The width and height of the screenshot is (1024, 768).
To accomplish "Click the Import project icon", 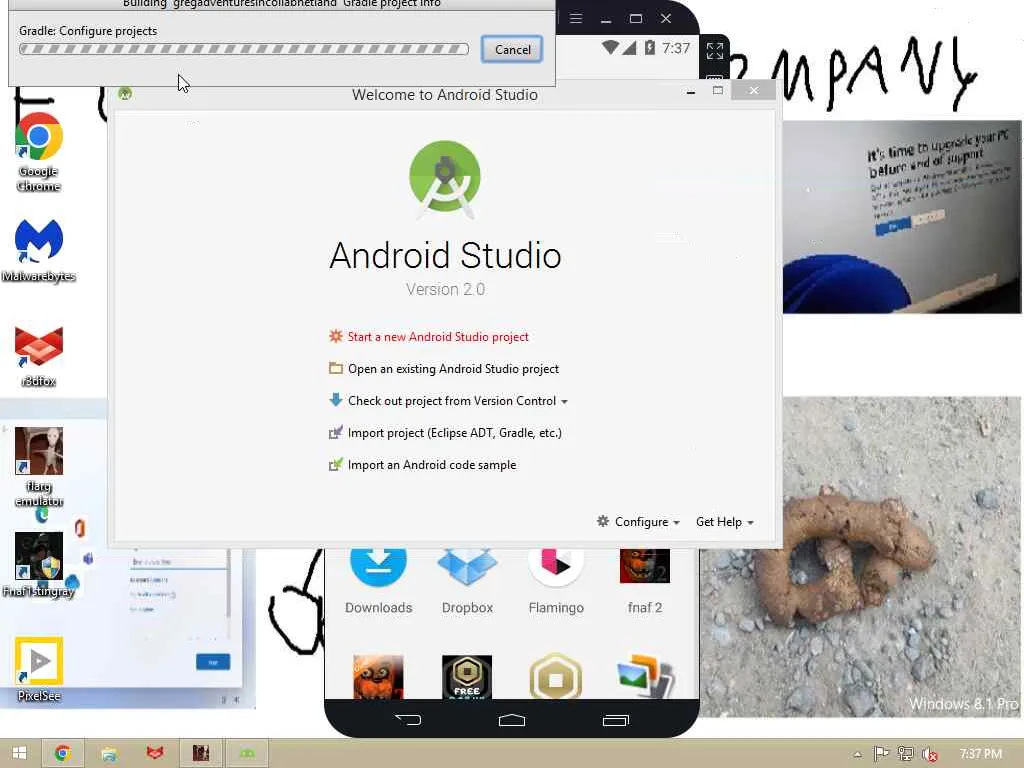I will click(x=336, y=432).
